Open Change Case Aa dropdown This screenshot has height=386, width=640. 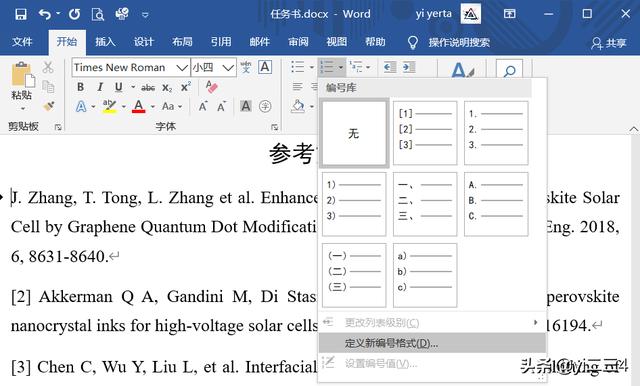pos(171,106)
